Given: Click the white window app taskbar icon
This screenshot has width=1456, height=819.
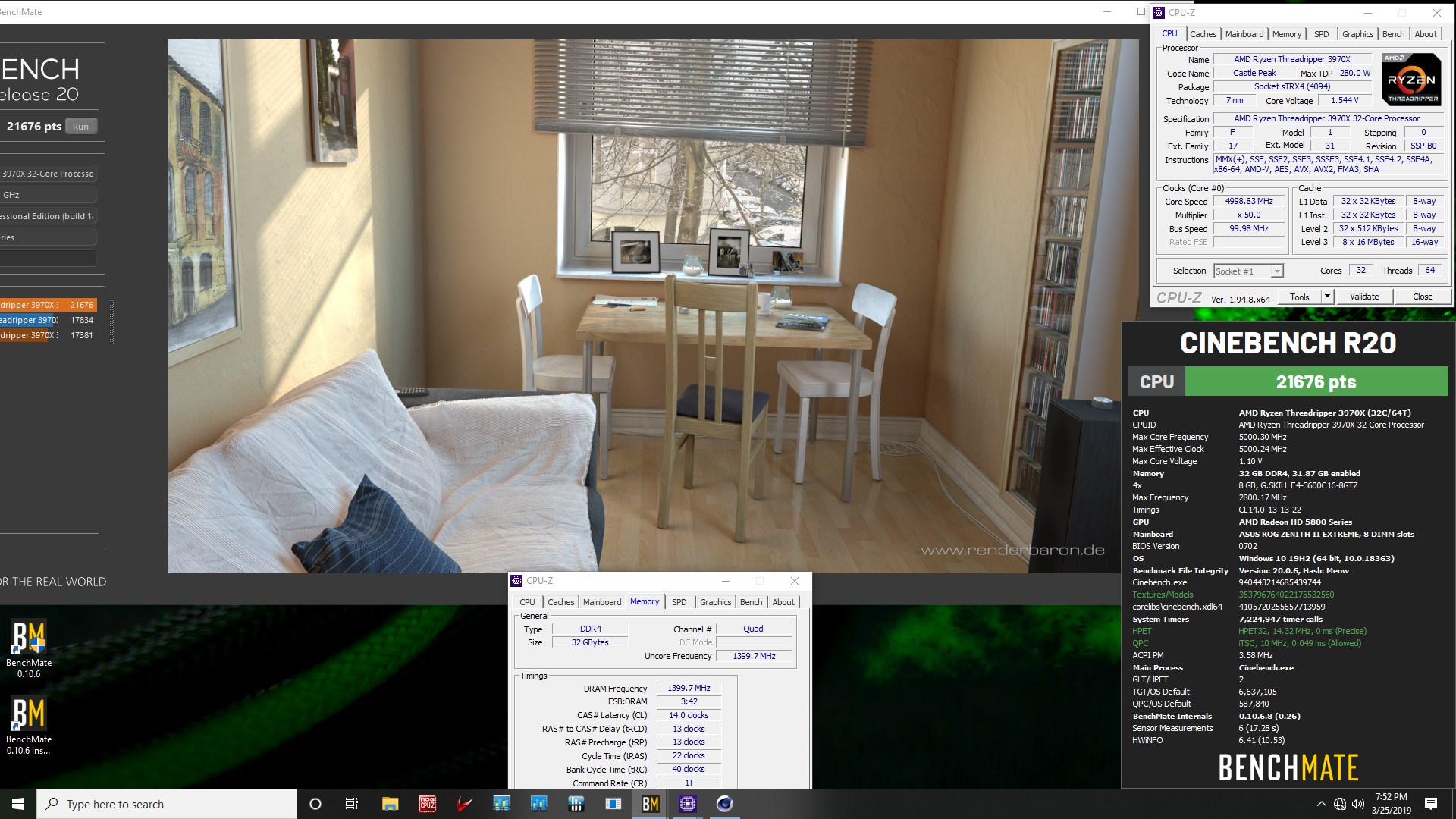Looking at the screenshot, I should 613,804.
